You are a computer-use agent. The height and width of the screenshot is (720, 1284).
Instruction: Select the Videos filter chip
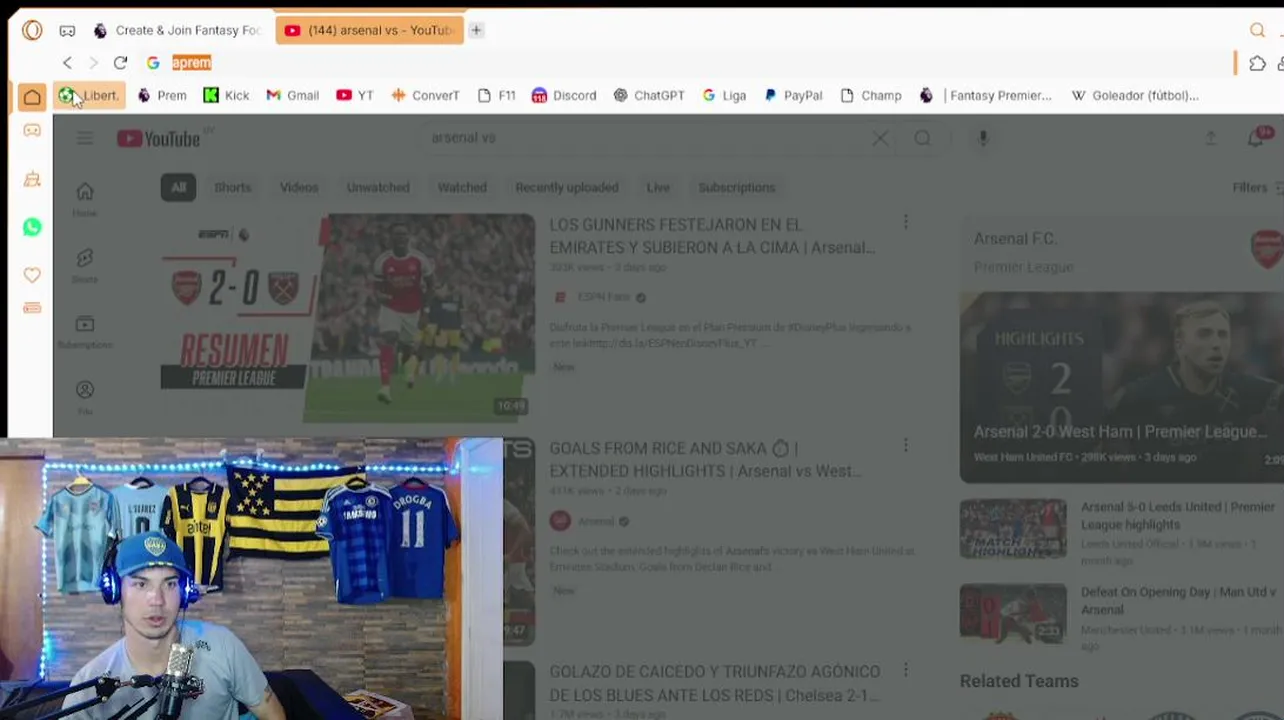pos(299,187)
